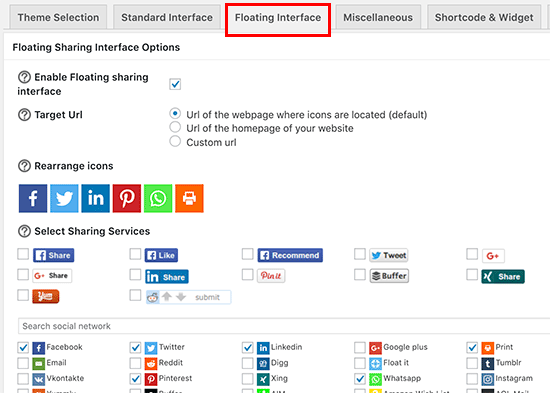Viewport: 550px width, 393px height.
Task: Check the Tweet button option
Action: pyautogui.click(x=360, y=254)
